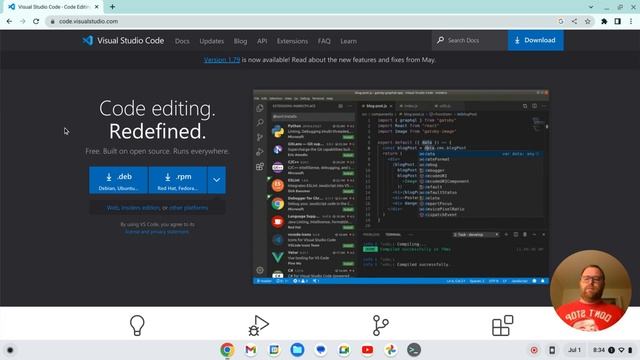Click the IntelliSense lightbulb icon
This screenshot has height=360, width=640.
[x=137, y=325]
